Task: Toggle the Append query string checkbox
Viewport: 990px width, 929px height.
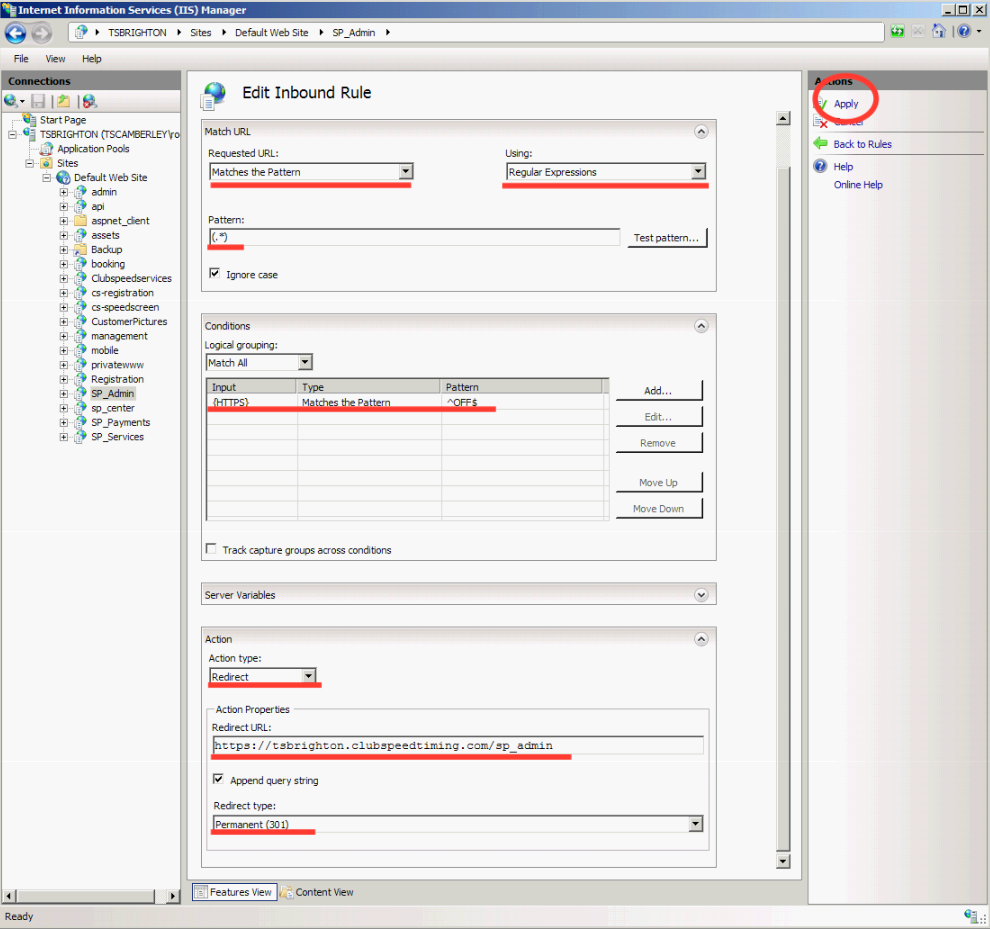Action: point(218,779)
